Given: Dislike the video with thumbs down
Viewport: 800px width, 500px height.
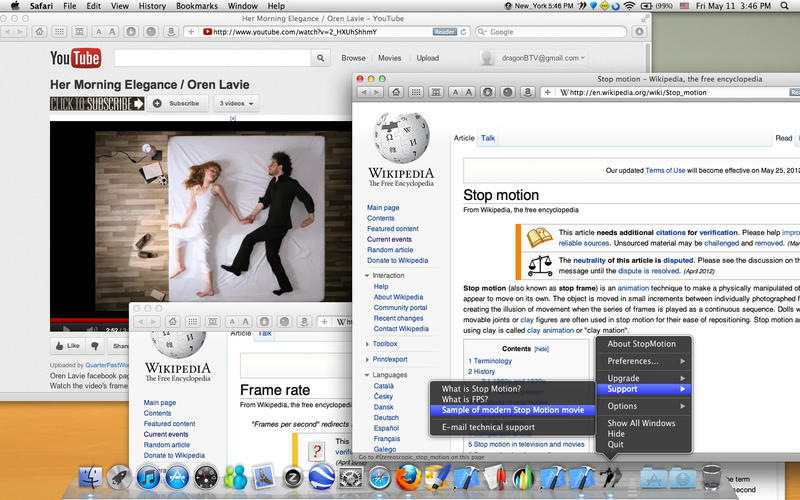Looking at the screenshot, I should 95,346.
